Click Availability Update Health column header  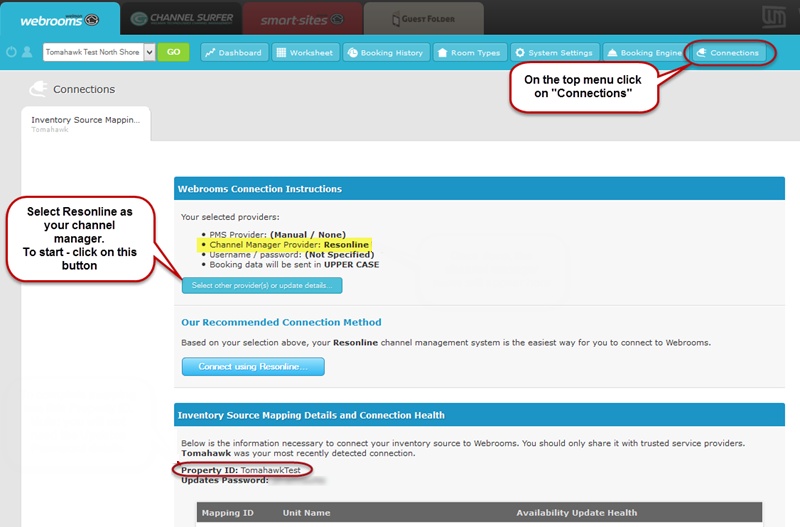pos(577,513)
